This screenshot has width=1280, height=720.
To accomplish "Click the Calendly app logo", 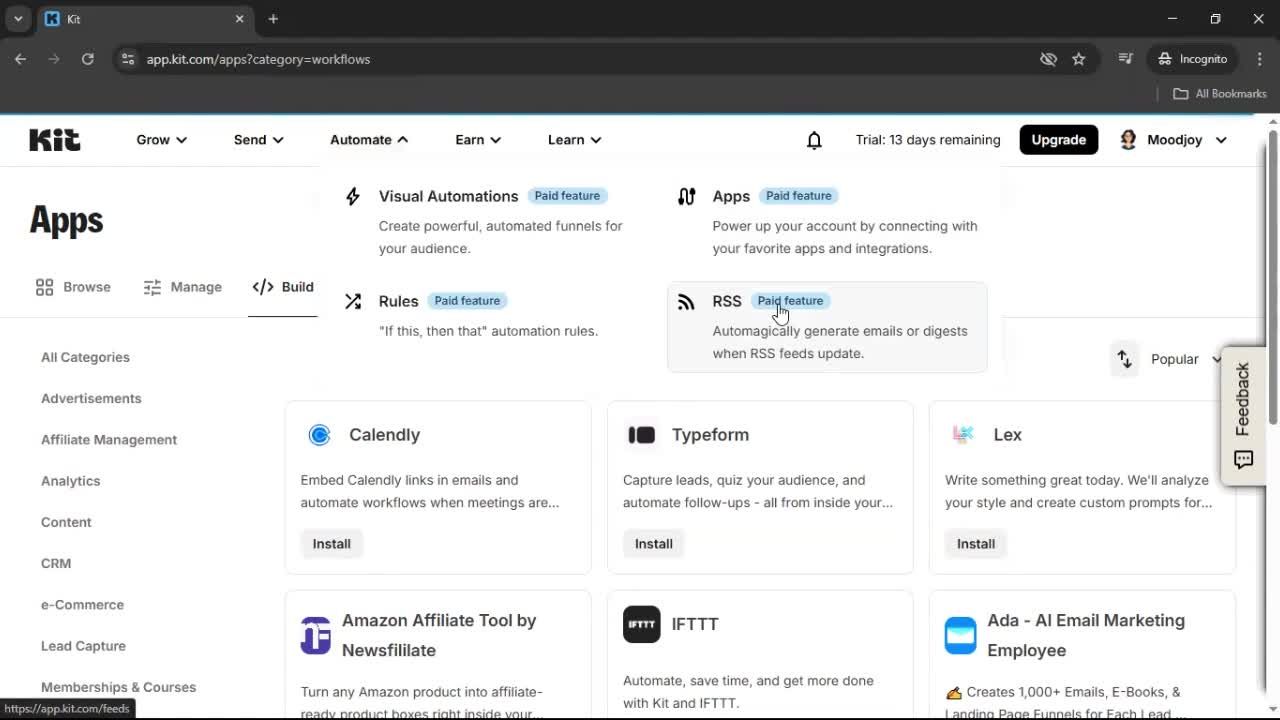I will coord(319,434).
